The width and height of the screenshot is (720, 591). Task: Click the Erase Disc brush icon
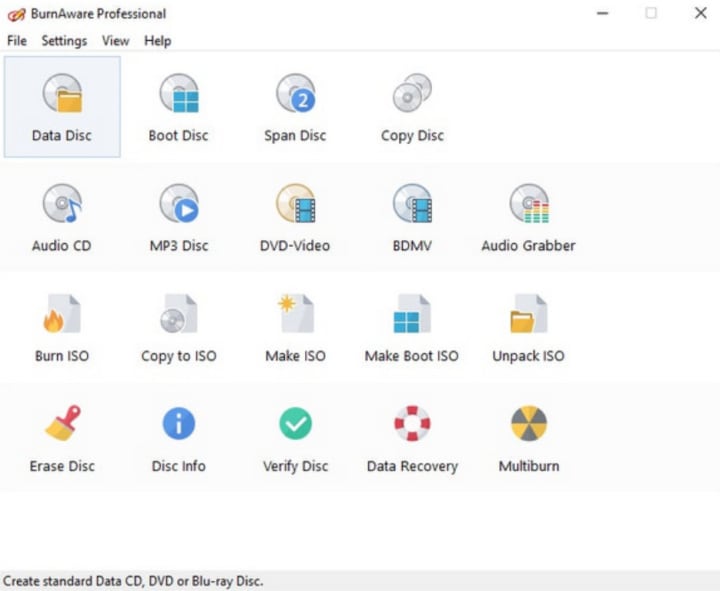tap(62, 423)
